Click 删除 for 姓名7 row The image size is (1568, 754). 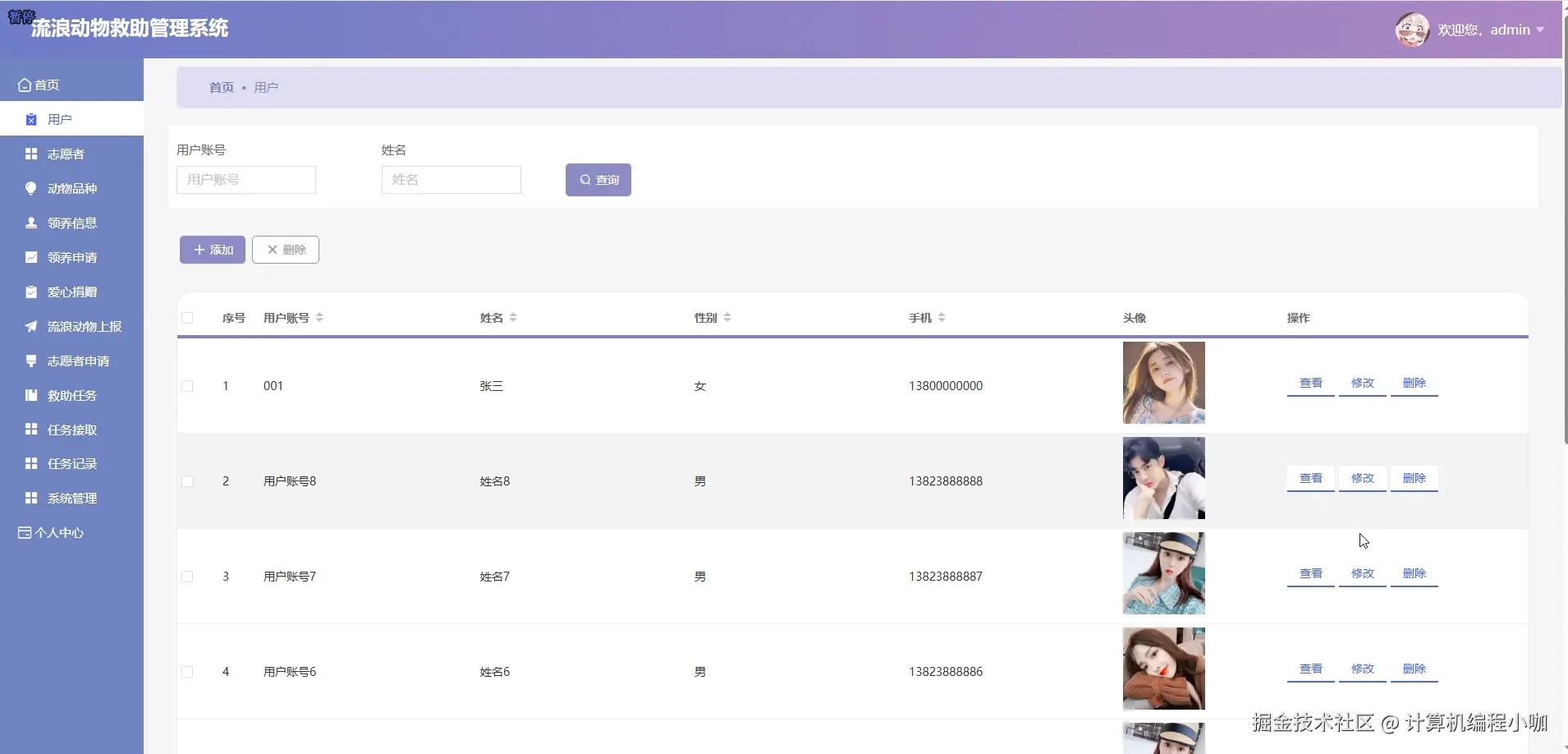(1414, 574)
